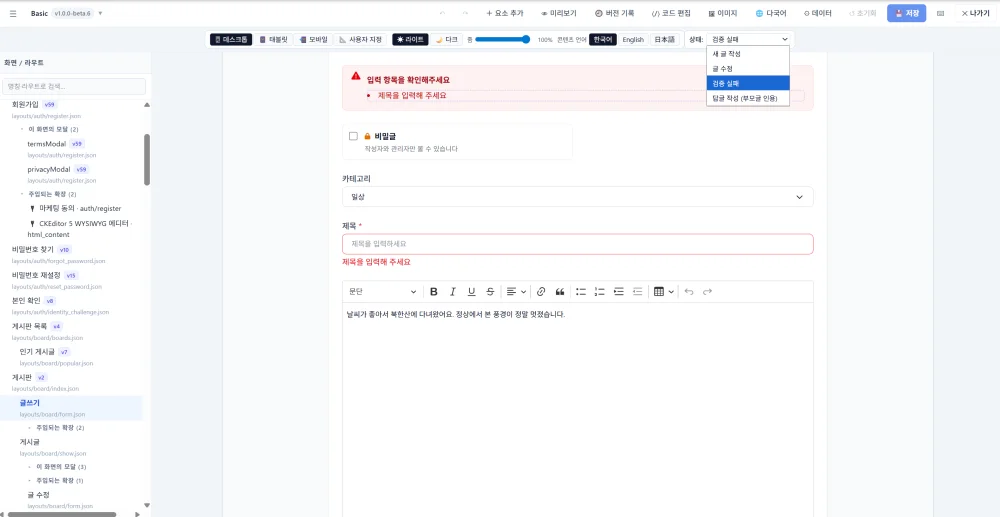This screenshot has width=1000, height=517.
Task: Switch to 태블릿 viewport
Action: (273, 40)
